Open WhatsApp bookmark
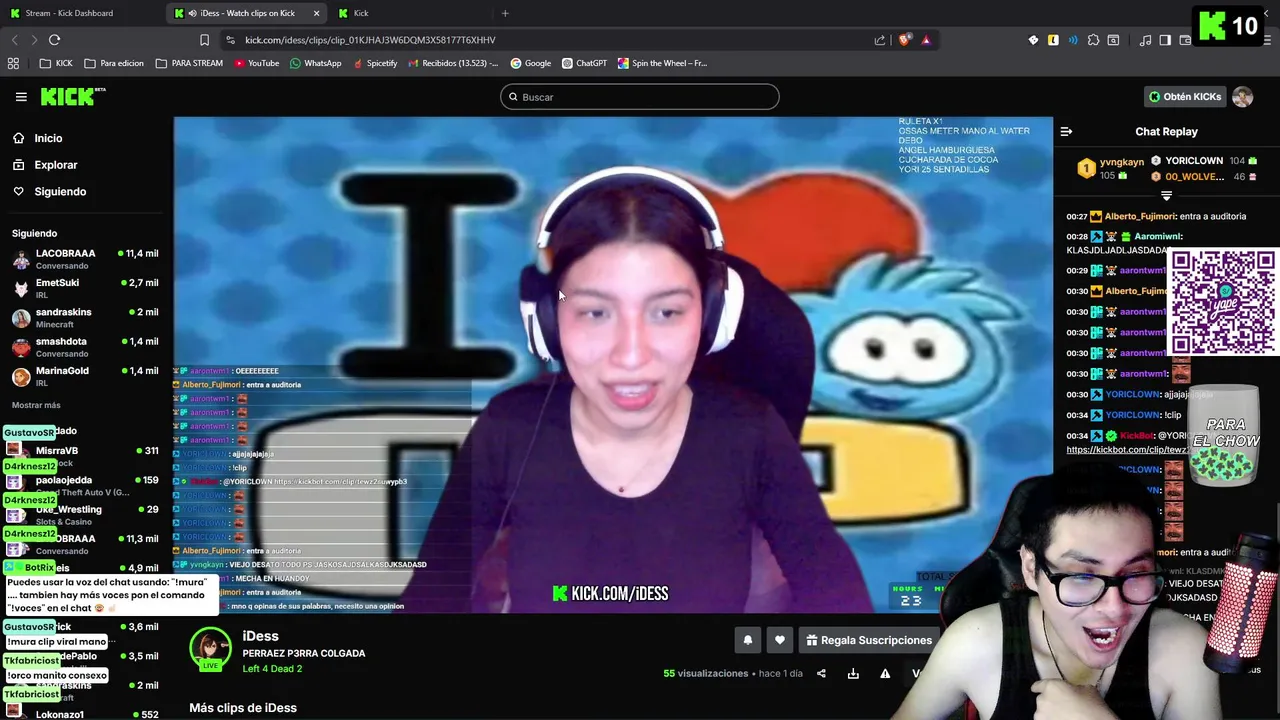The image size is (1280, 720). [315, 63]
